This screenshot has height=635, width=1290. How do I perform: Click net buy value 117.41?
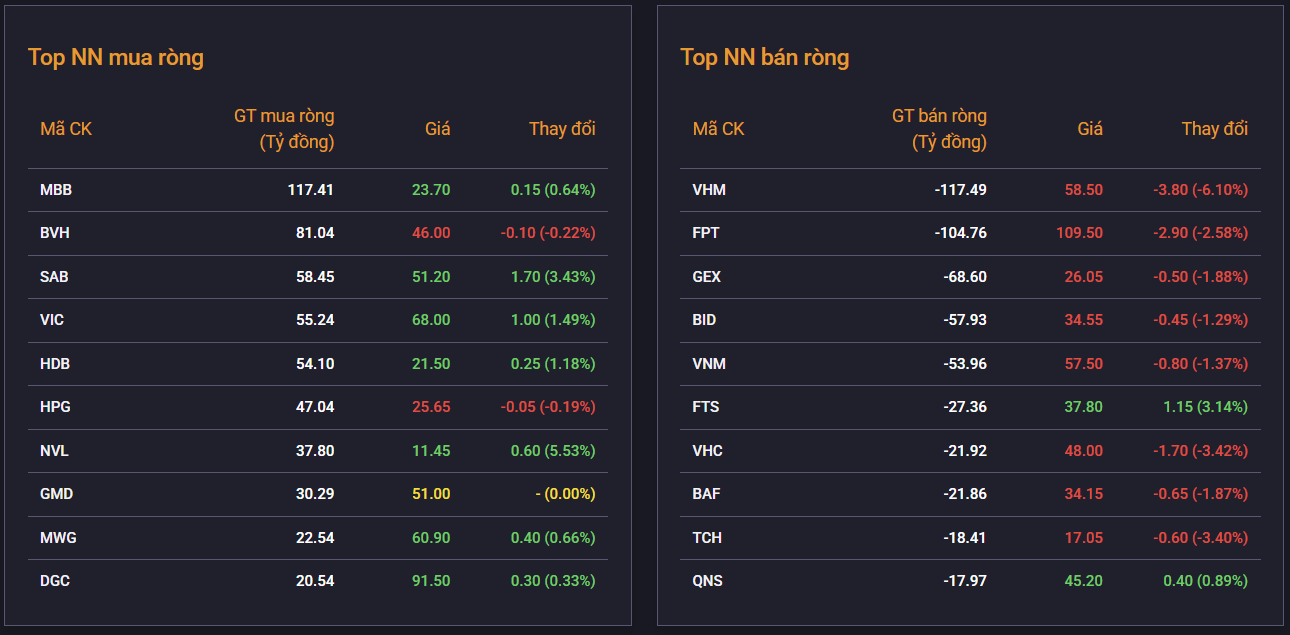311,189
